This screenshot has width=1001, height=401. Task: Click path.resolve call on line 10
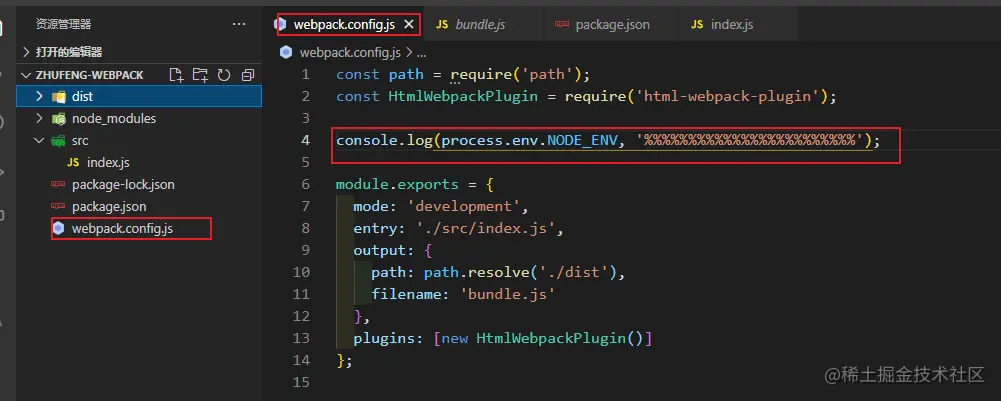477,272
